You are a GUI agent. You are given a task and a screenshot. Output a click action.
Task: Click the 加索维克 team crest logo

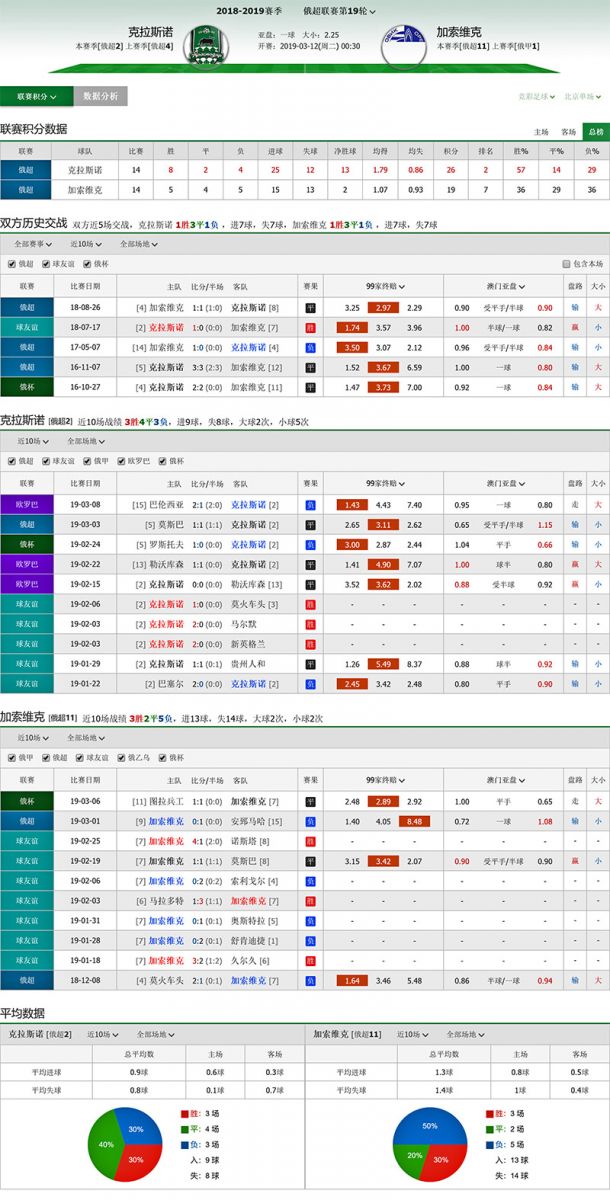coord(402,45)
